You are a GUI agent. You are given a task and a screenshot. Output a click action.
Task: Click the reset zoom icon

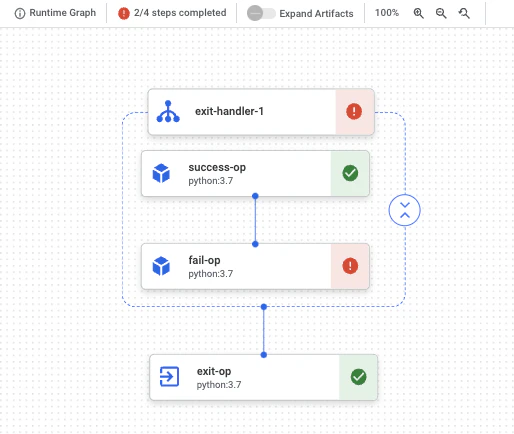click(x=464, y=13)
